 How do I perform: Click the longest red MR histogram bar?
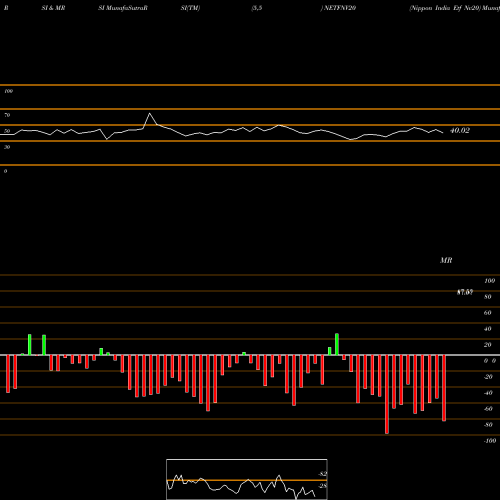tap(387, 394)
